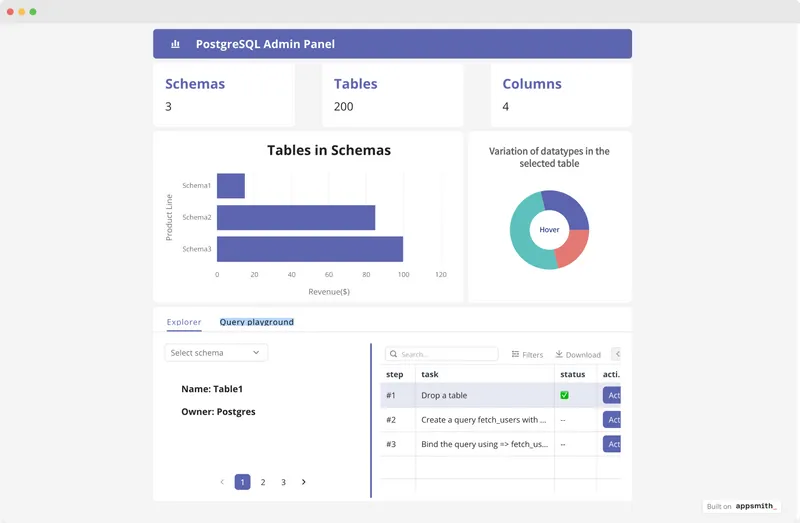Click the 'Tables in Schemas' chart title
This screenshot has height=523, width=800.
point(329,151)
